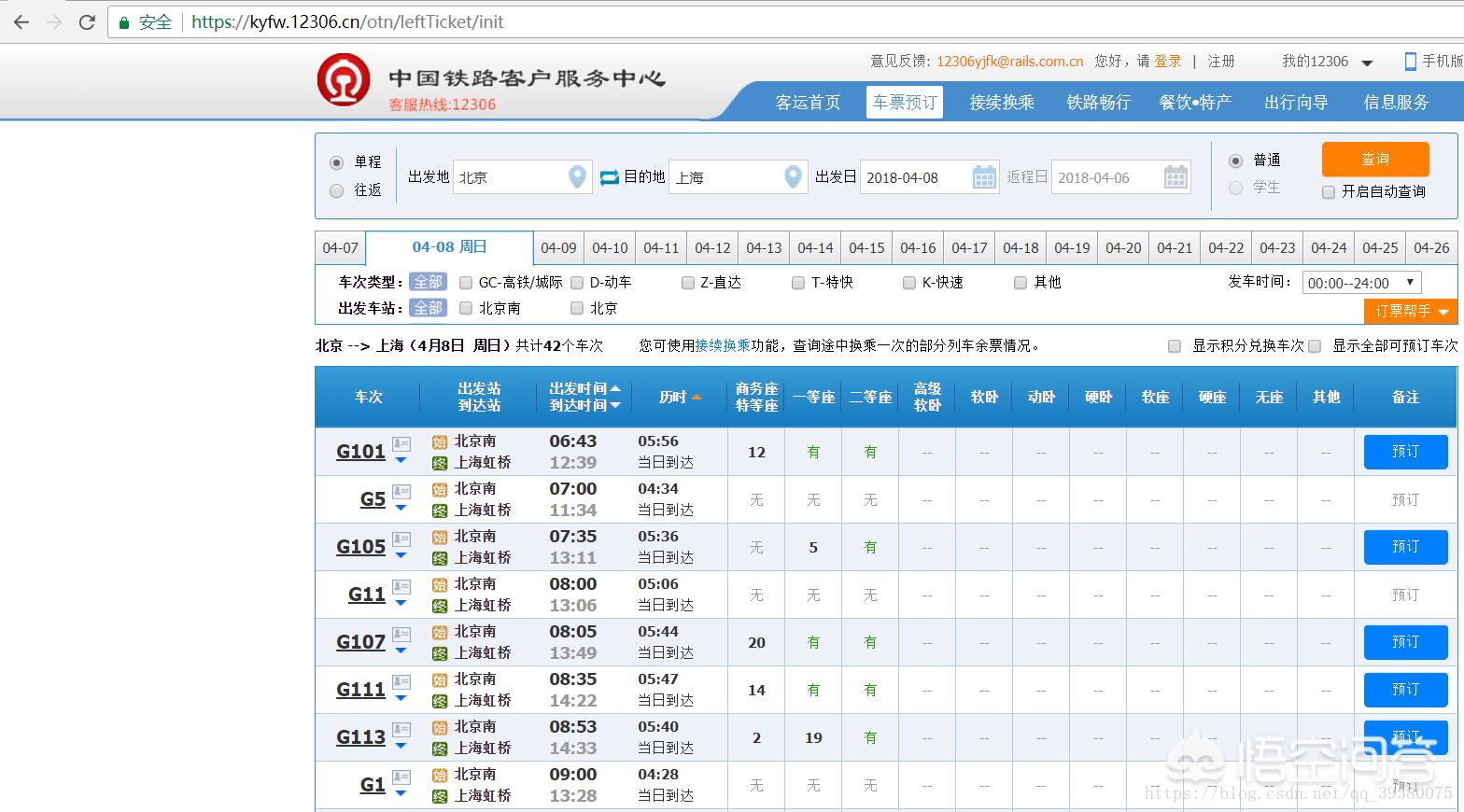Tick 显示积分兑换车次 checkbox

pos(1175,346)
